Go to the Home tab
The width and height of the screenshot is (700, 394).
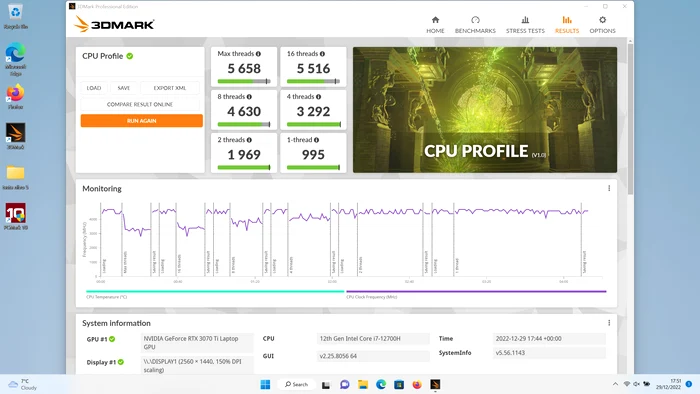pyautogui.click(x=435, y=25)
